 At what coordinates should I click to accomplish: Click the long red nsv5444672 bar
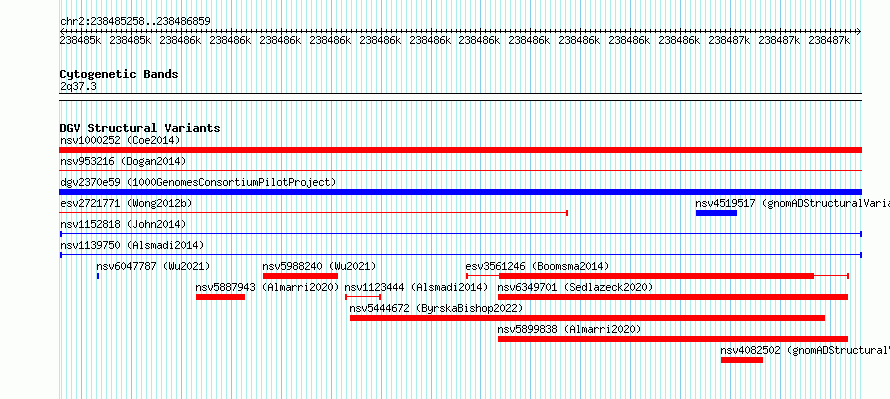(x=587, y=318)
